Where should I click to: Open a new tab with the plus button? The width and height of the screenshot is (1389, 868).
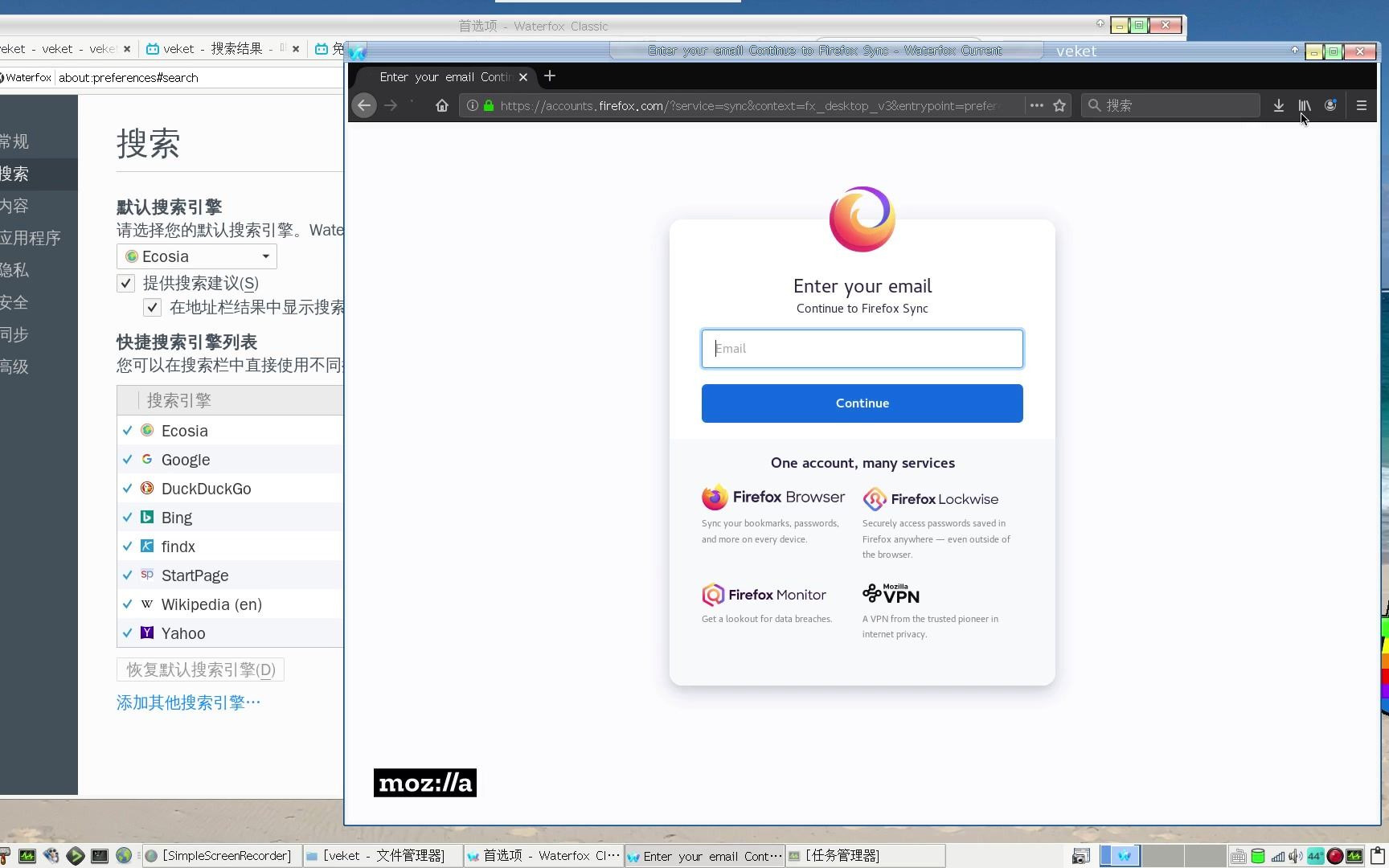click(x=550, y=76)
